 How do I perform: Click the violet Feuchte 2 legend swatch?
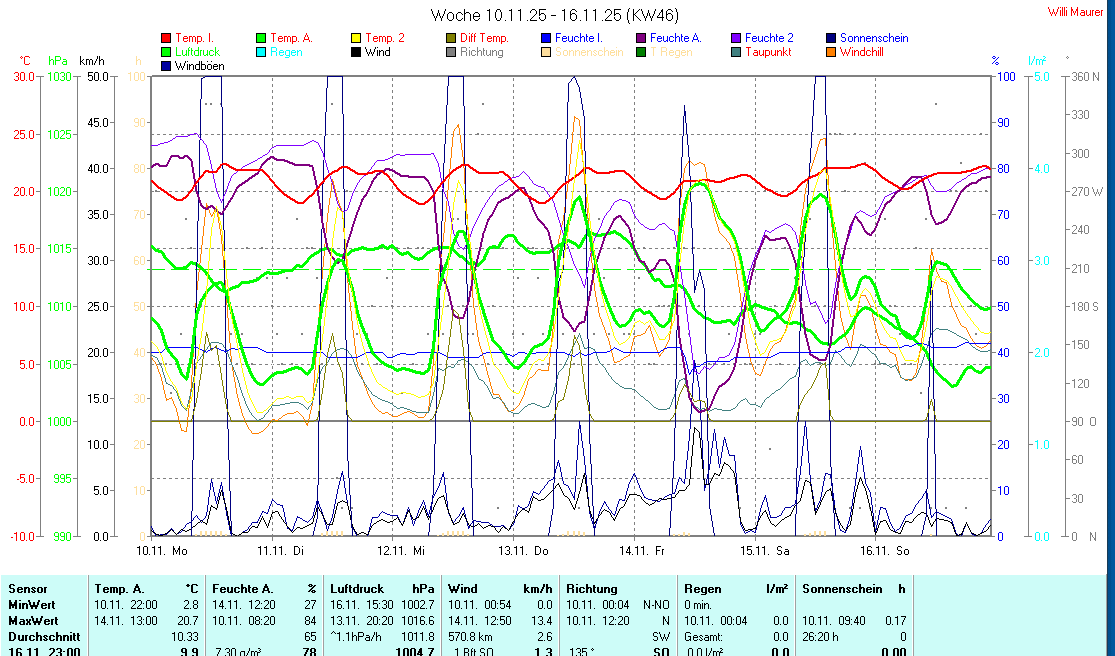735,38
